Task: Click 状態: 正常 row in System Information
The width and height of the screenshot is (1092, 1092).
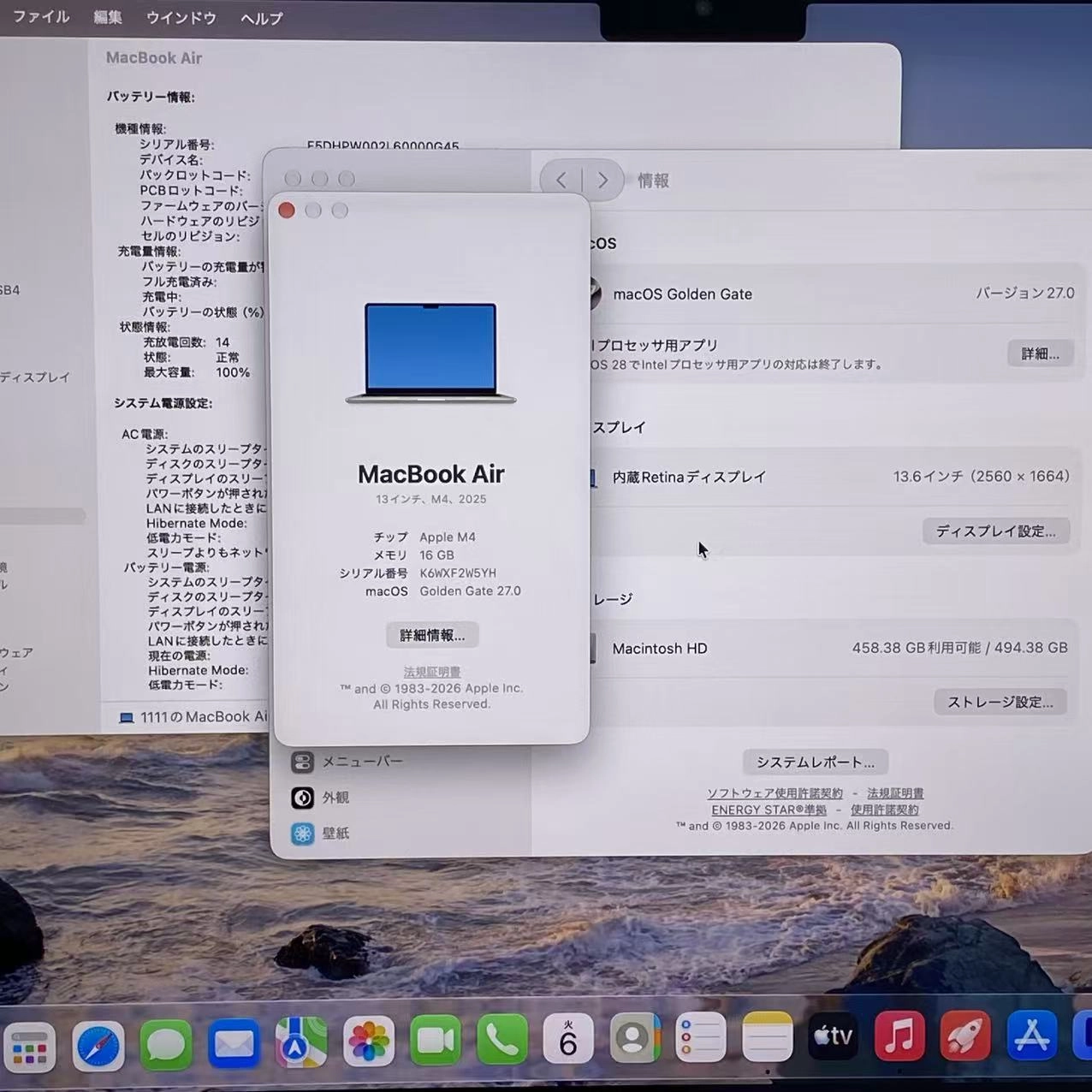Action: point(192,357)
